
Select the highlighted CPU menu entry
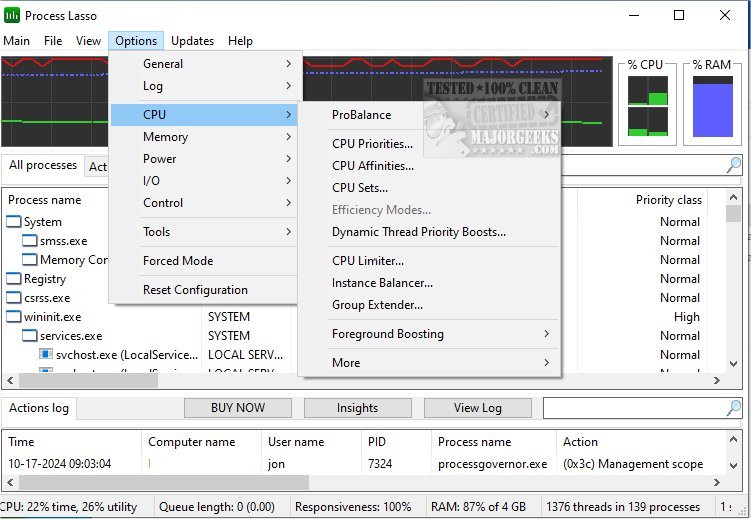(x=204, y=115)
